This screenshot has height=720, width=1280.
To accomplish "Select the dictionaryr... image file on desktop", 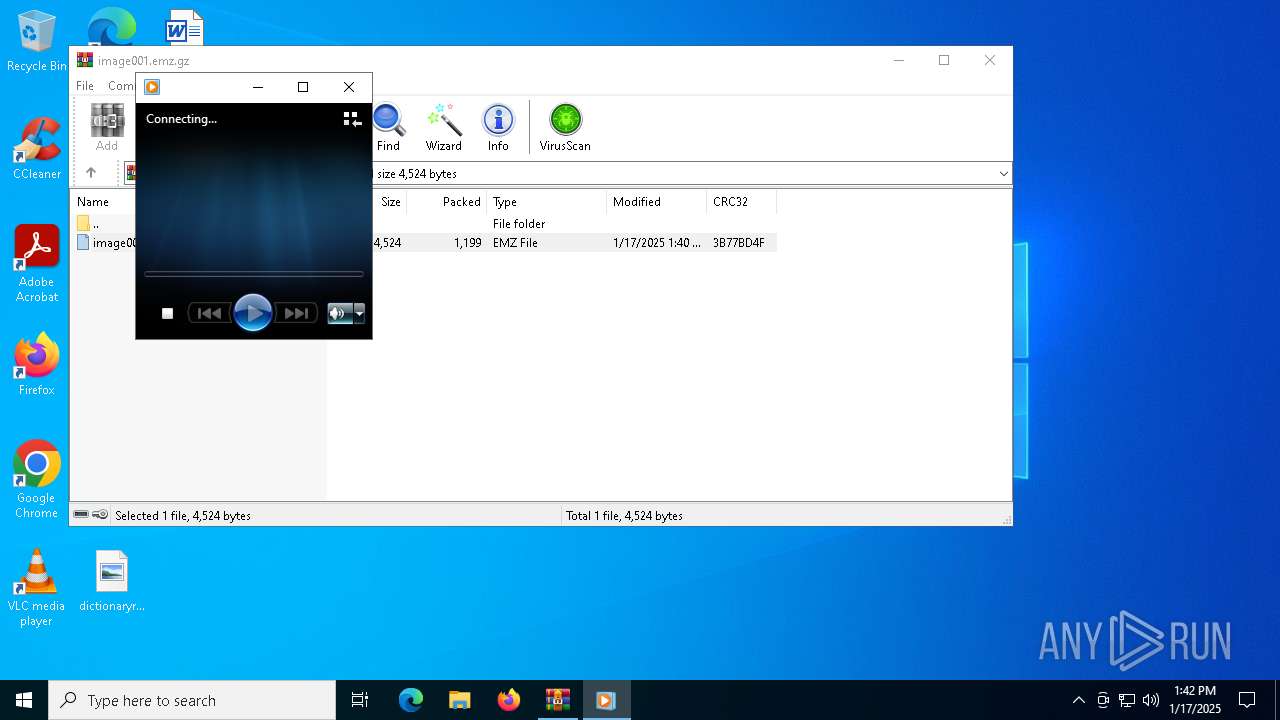I will tap(112, 580).
